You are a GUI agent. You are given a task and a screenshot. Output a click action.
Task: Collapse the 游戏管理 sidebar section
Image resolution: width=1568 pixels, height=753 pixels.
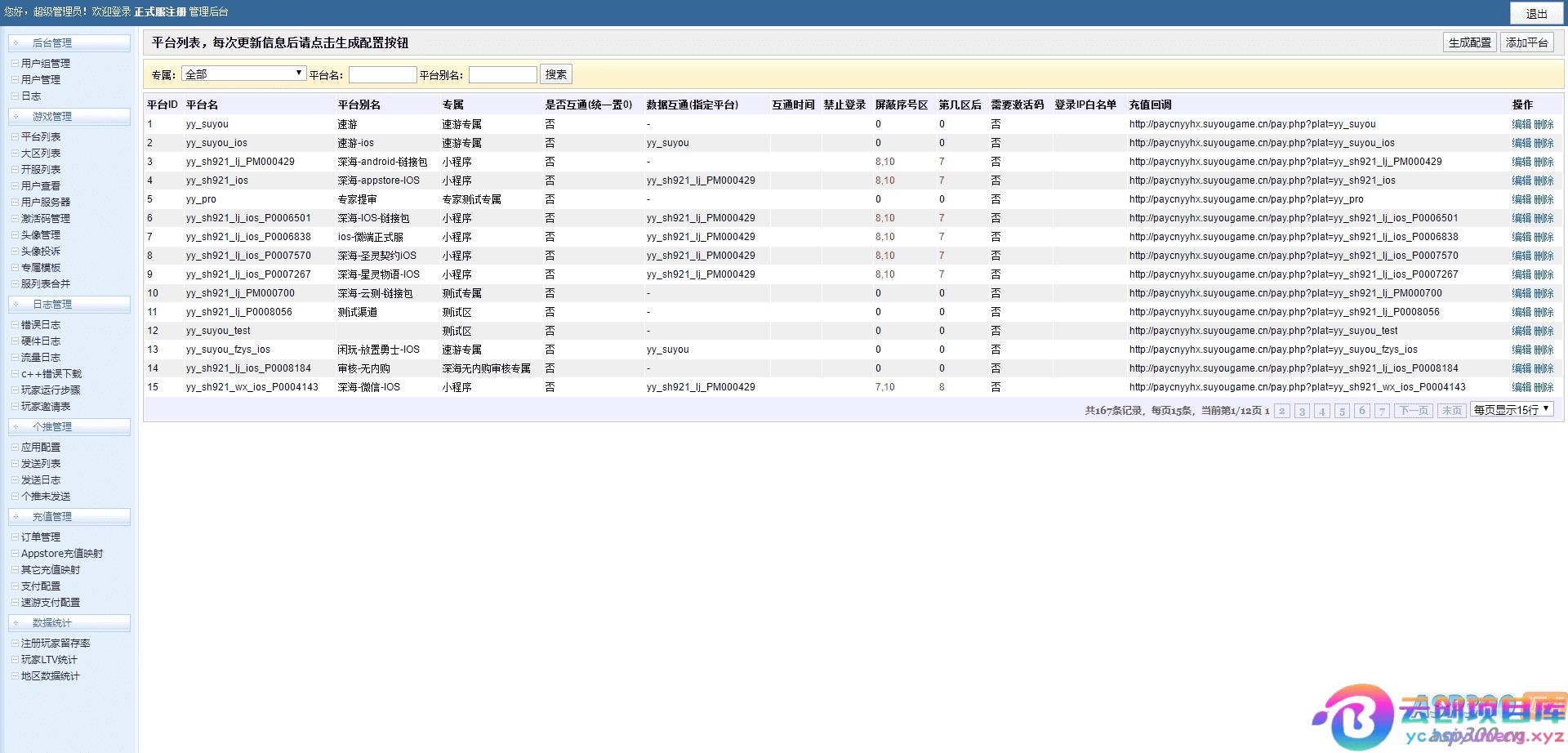click(x=69, y=117)
